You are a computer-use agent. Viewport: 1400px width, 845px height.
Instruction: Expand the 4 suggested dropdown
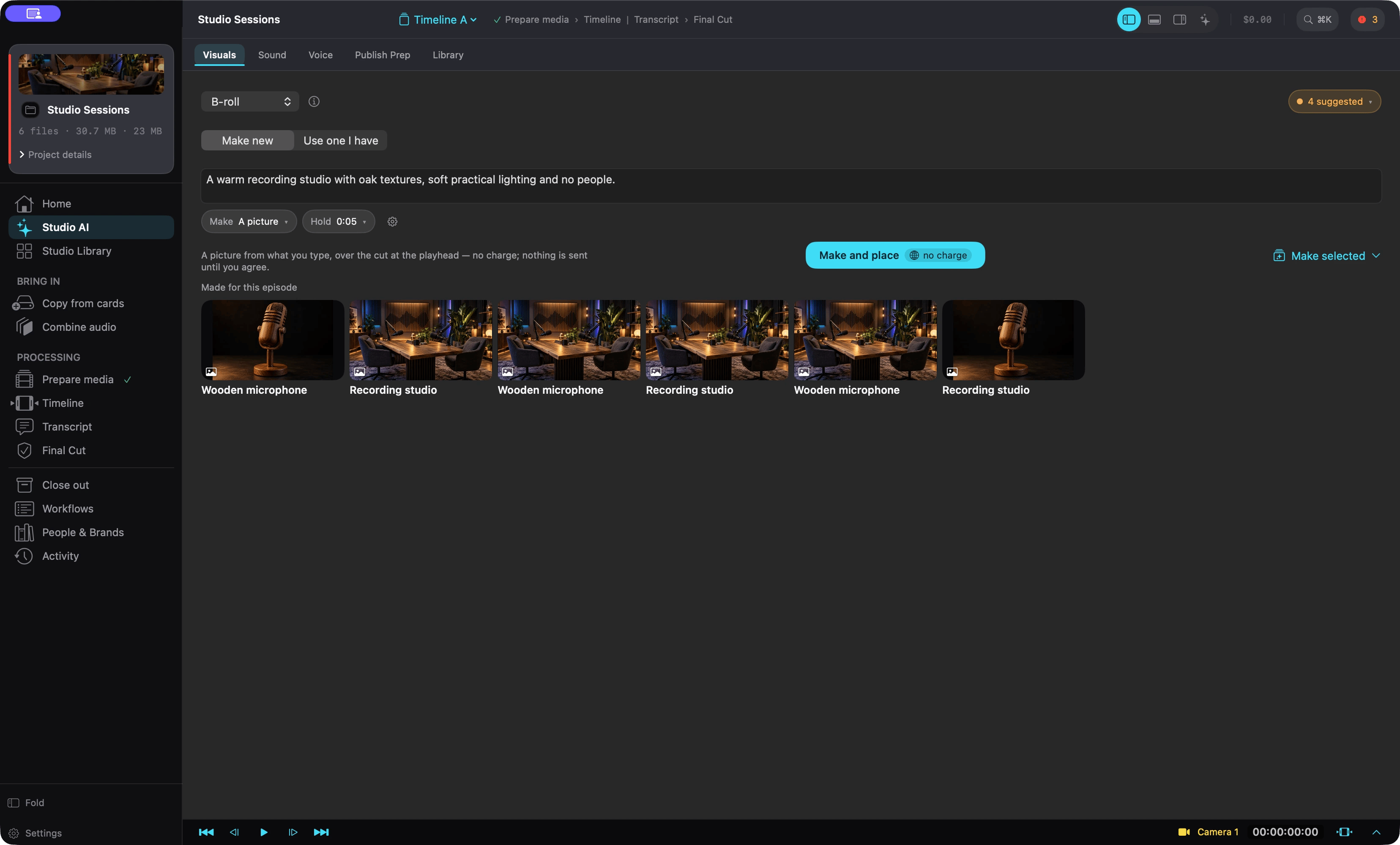click(x=1334, y=102)
